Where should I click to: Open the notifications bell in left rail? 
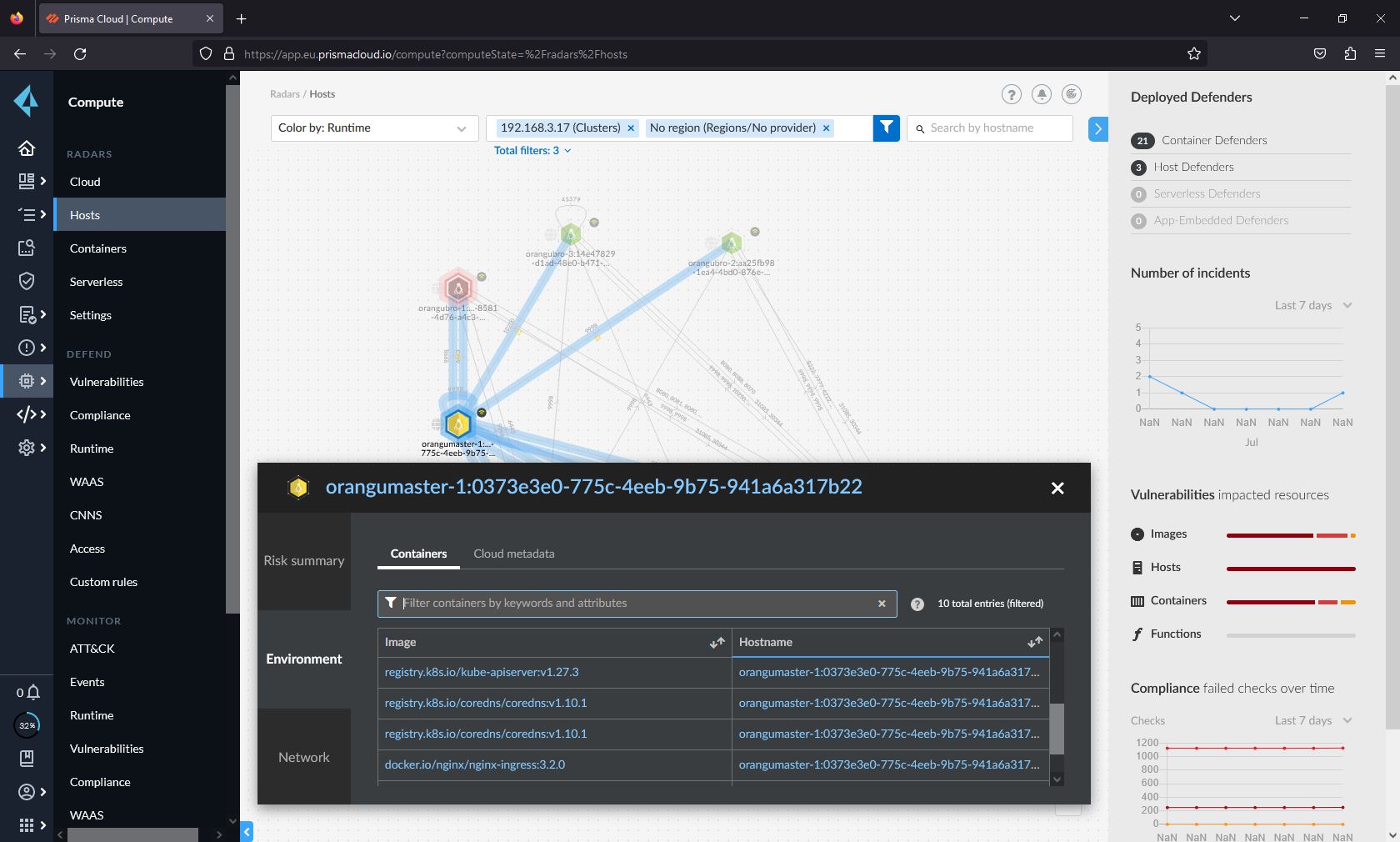click(x=32, y=692)
